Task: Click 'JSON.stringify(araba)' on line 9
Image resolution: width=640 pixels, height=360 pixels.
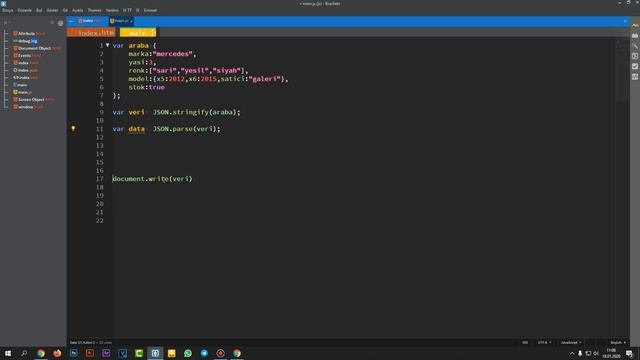Action: 194,112
